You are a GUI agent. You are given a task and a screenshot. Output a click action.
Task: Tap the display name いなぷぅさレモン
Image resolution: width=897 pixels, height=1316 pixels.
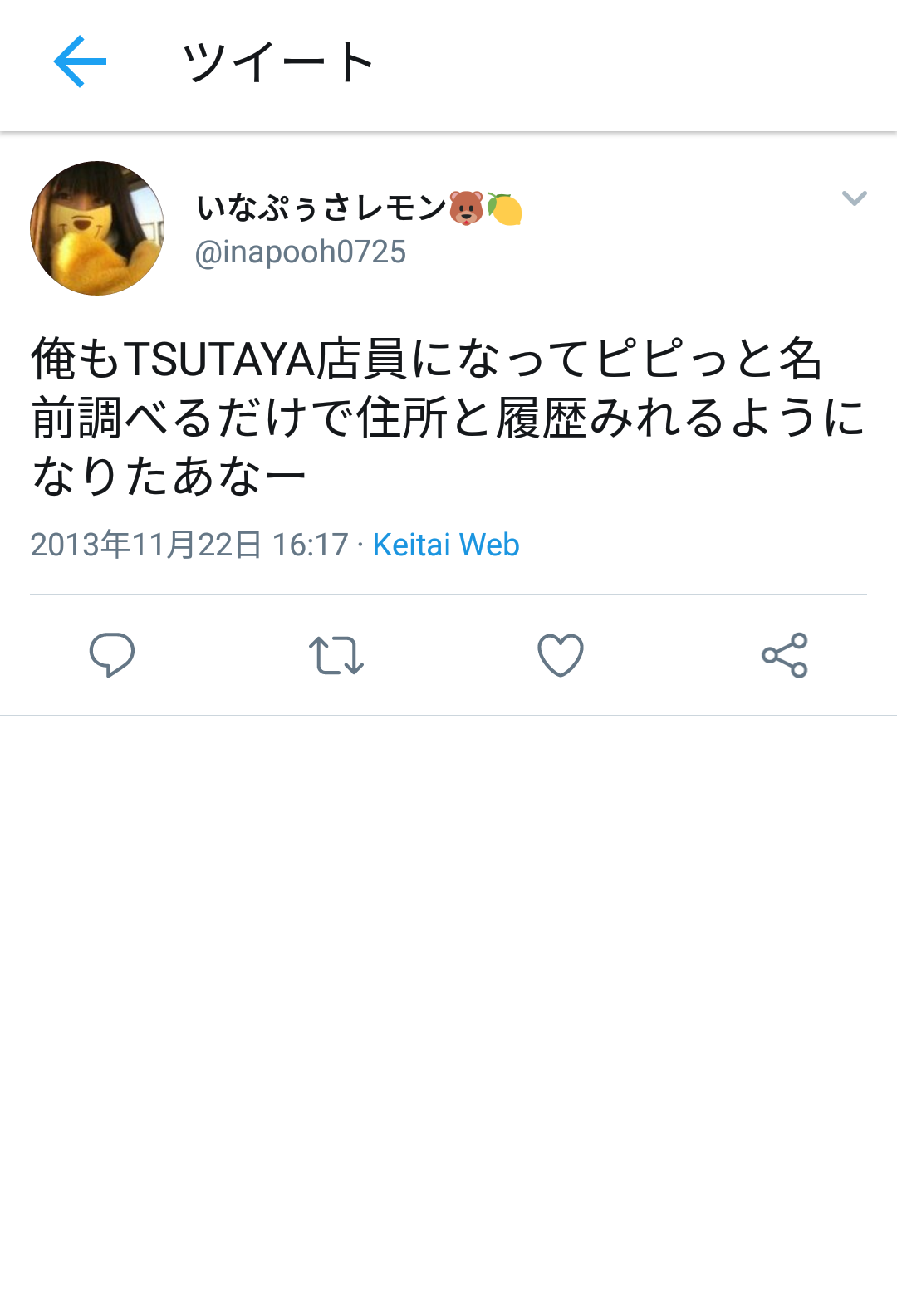[x=322, y=208]
